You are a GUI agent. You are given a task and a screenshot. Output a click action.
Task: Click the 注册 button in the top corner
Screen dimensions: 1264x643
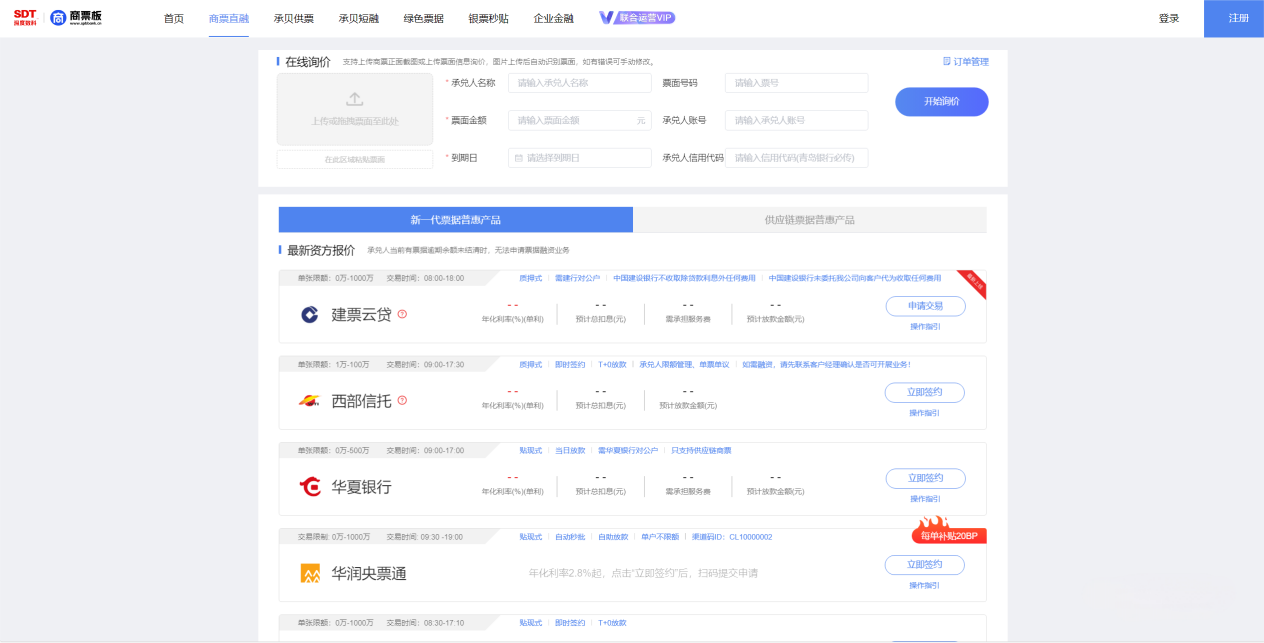(1238, 18)
